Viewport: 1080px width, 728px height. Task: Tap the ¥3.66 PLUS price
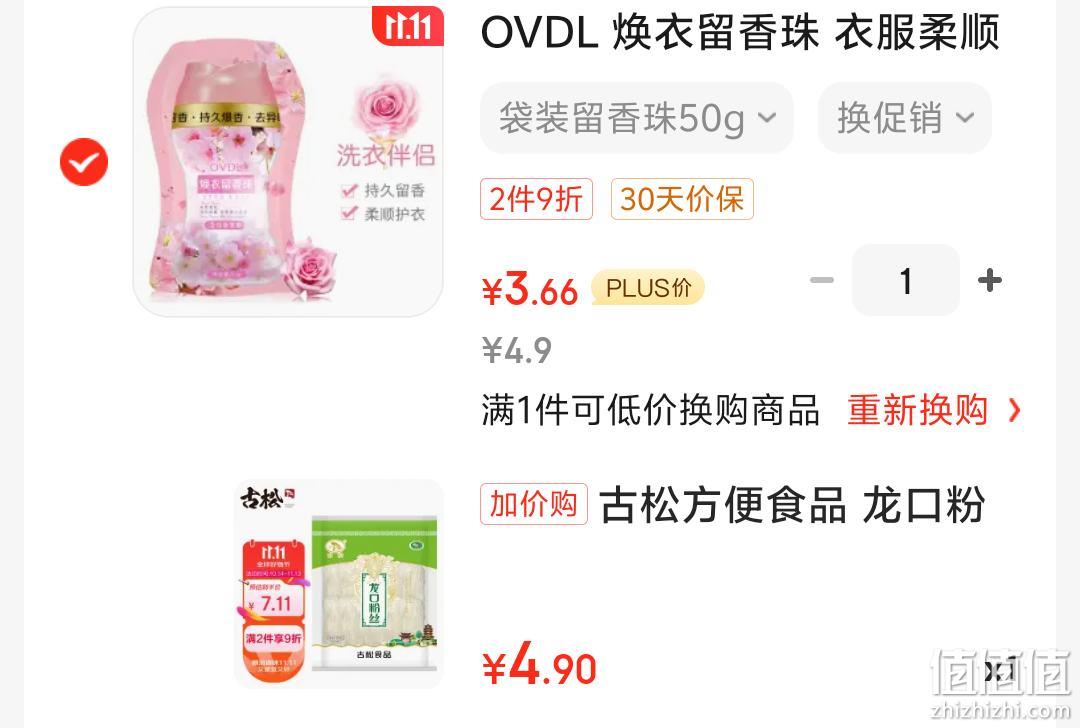[530, 289]
